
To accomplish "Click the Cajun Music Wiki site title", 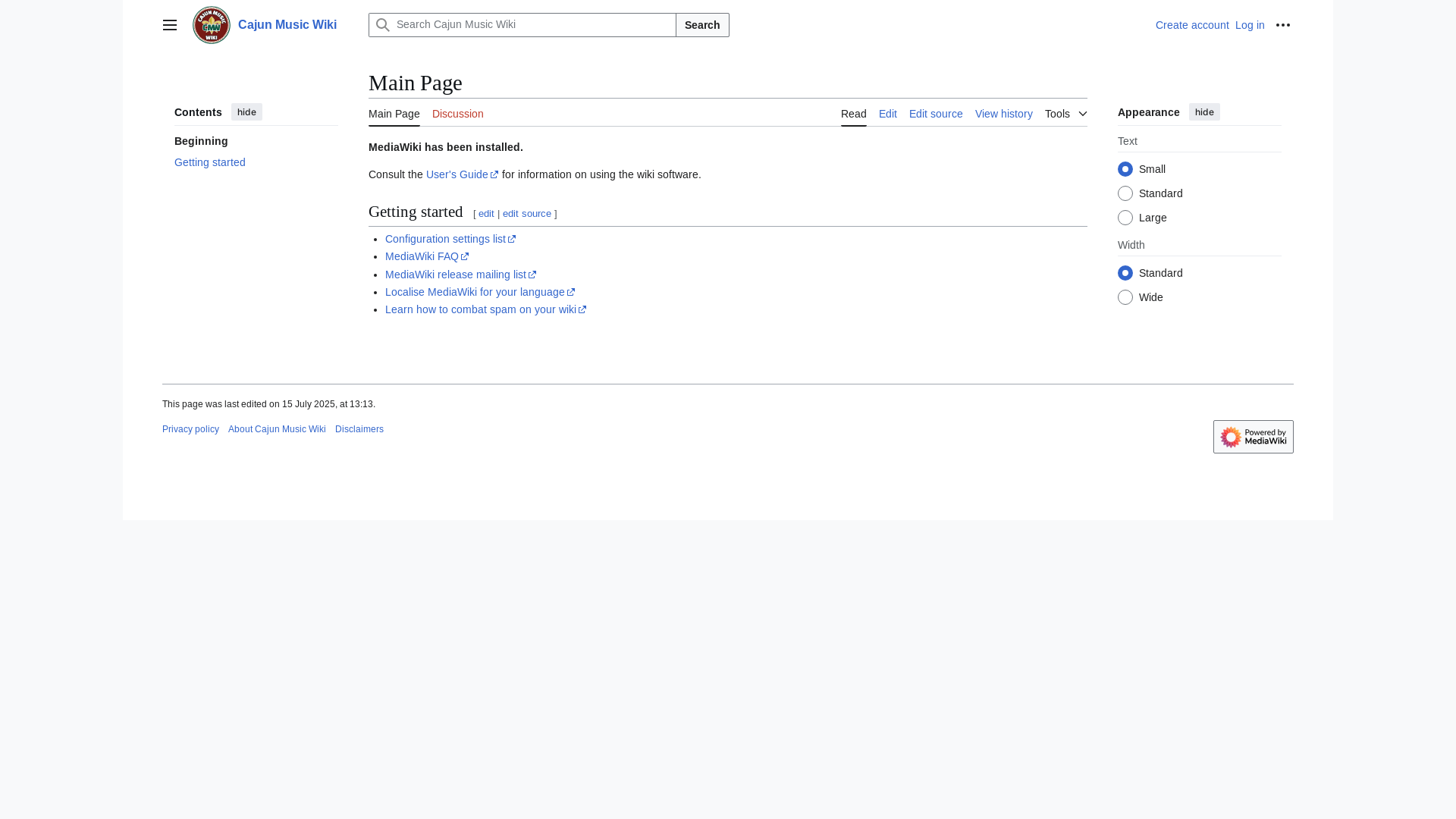I will coord(287,25).
